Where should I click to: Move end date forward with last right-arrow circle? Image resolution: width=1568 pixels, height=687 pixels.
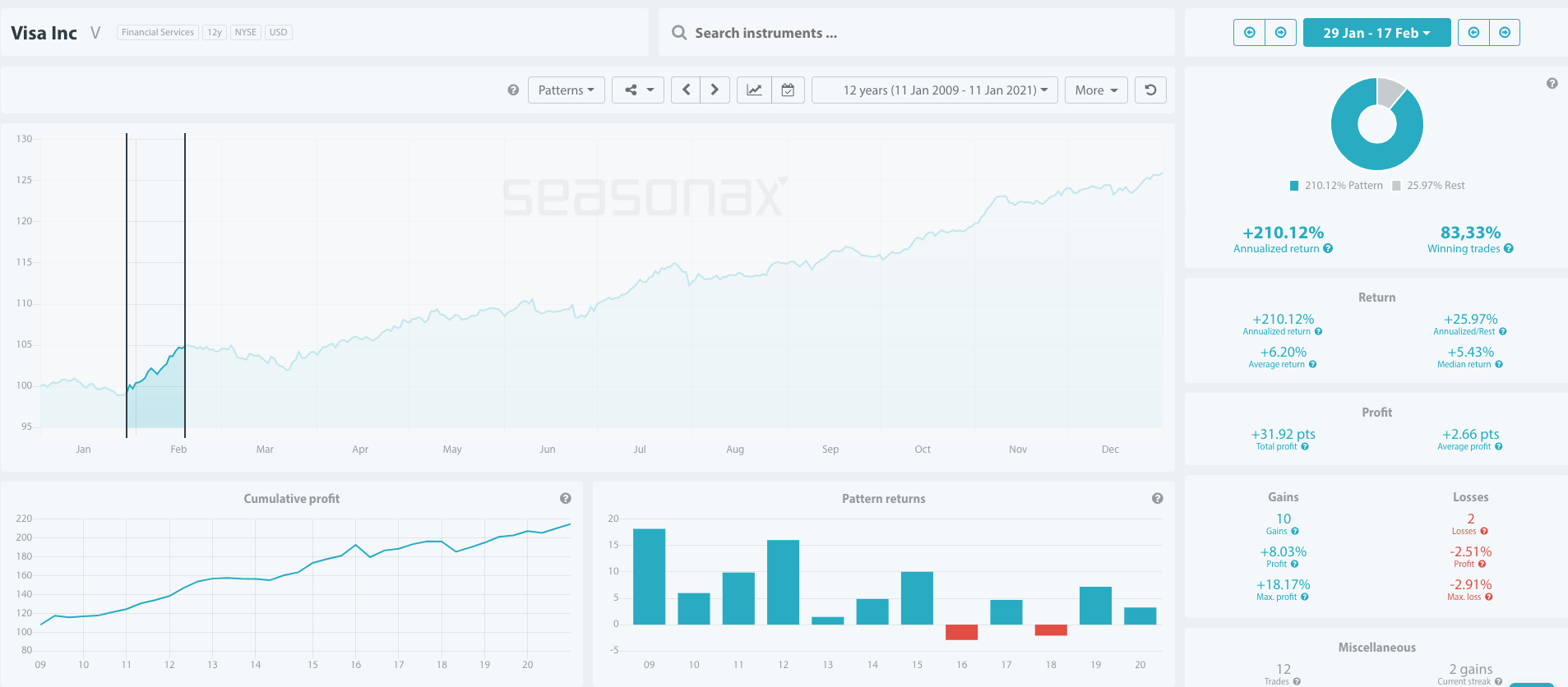click(1505, 33)
